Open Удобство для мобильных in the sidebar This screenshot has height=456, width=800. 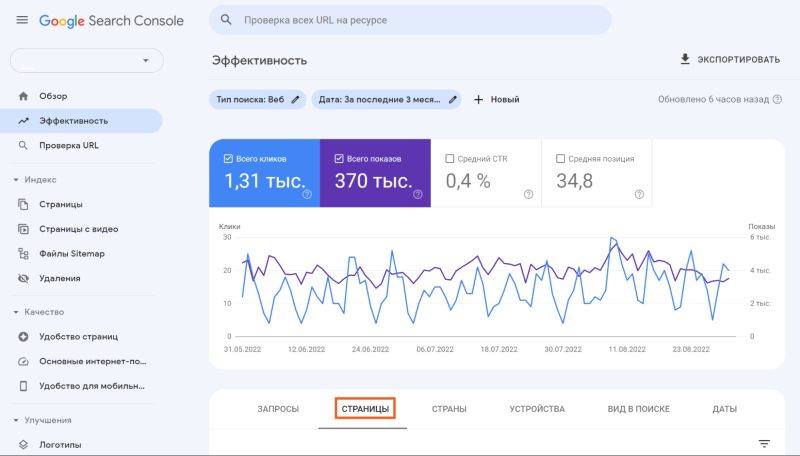coord(82,386)
